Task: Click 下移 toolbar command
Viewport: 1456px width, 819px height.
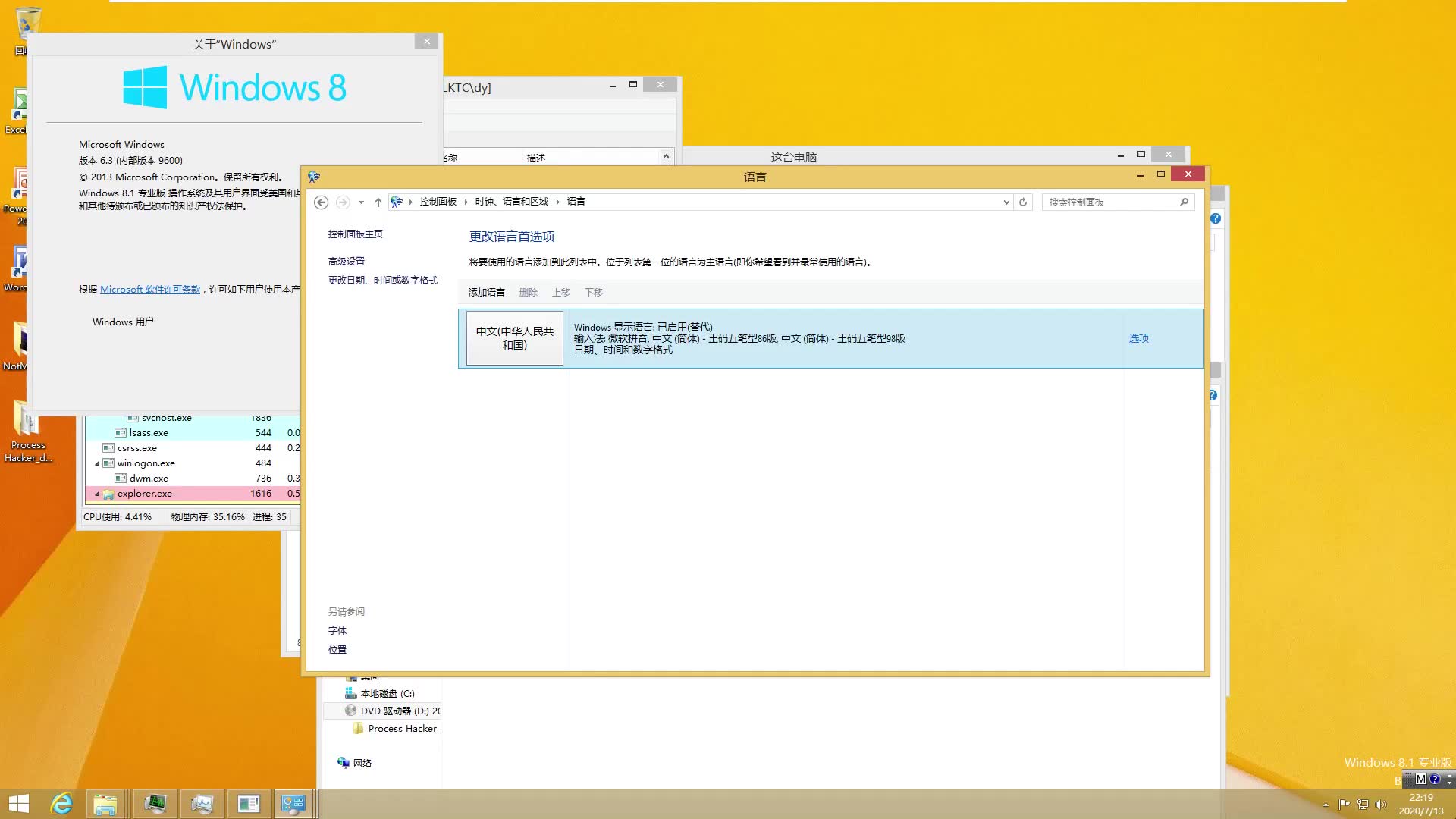Action: point(593,292)
